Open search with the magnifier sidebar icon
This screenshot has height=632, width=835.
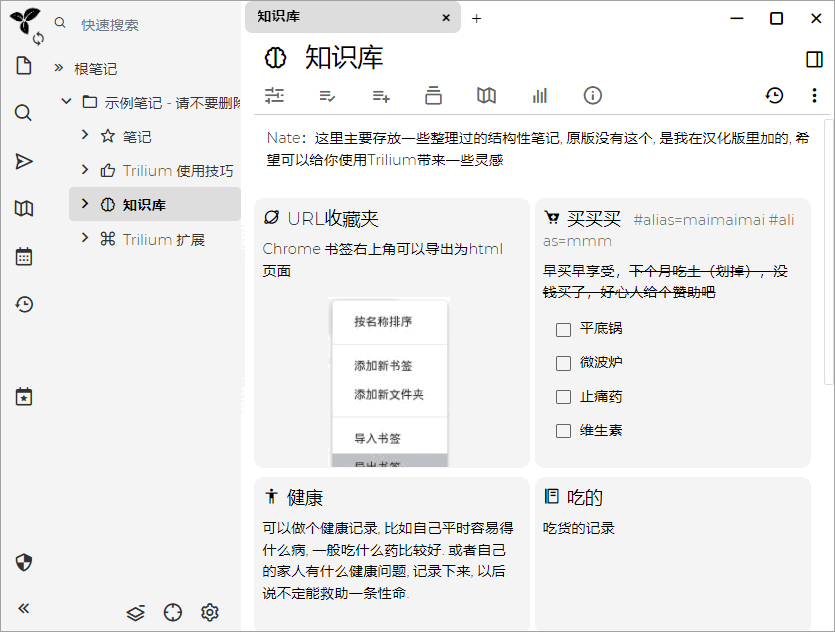23,113
